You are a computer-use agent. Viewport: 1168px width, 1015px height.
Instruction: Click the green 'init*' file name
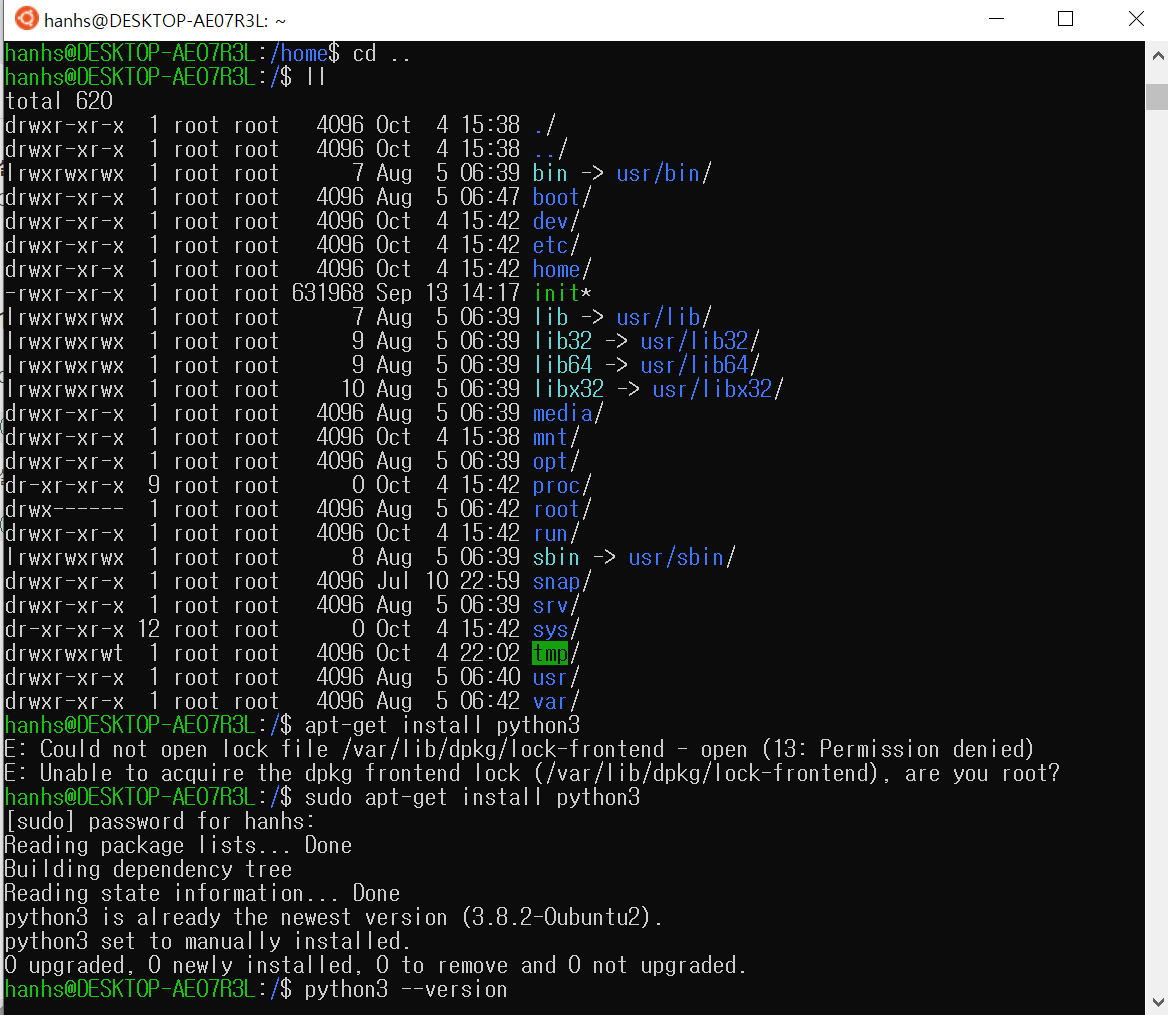coord(562,293)
